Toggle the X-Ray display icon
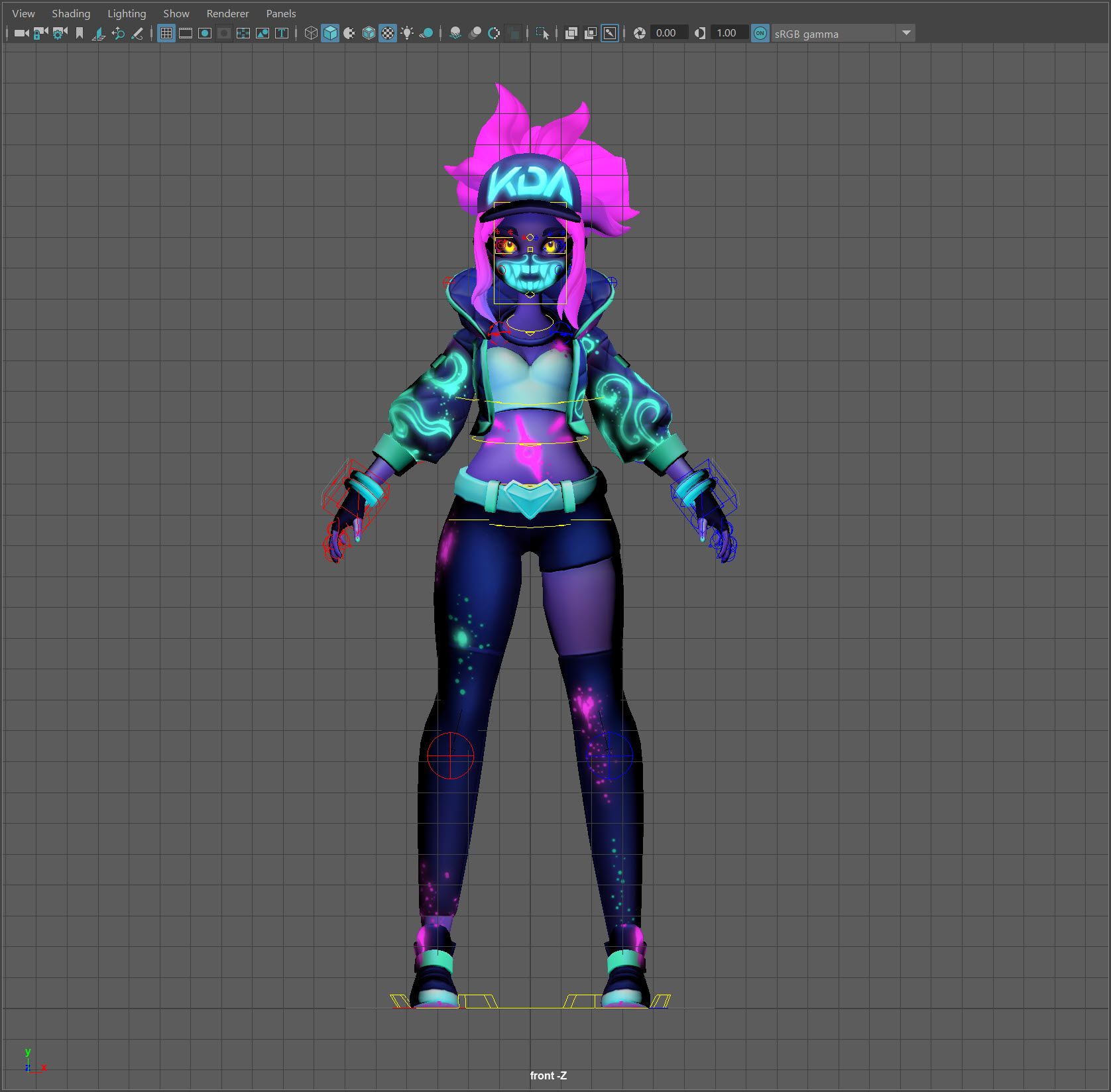The width and height of the screenshot is (1111, 1092). [x=571, y=33]
